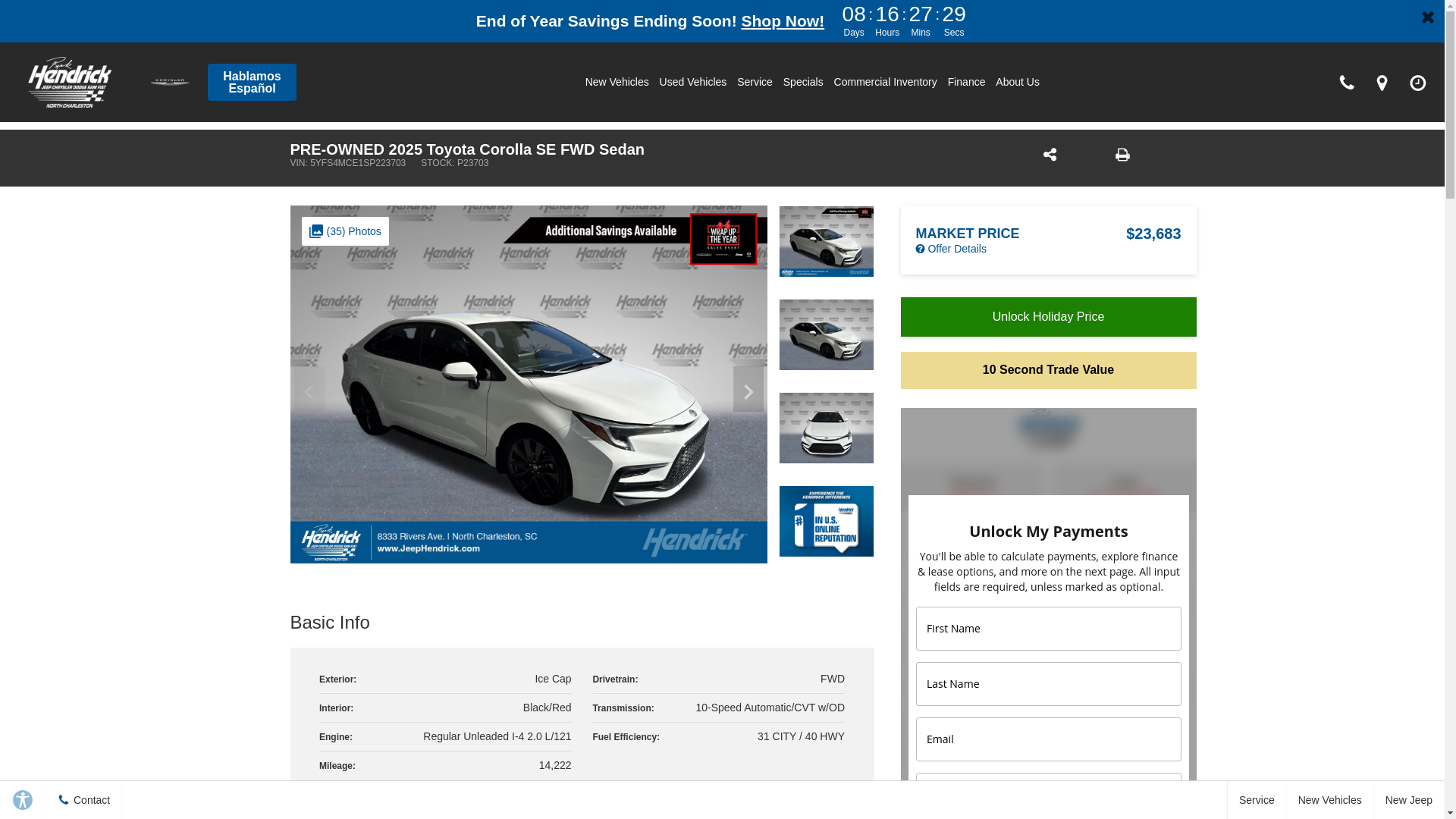
Task: Show next photo with right arrow
Action: coord(748,390)
